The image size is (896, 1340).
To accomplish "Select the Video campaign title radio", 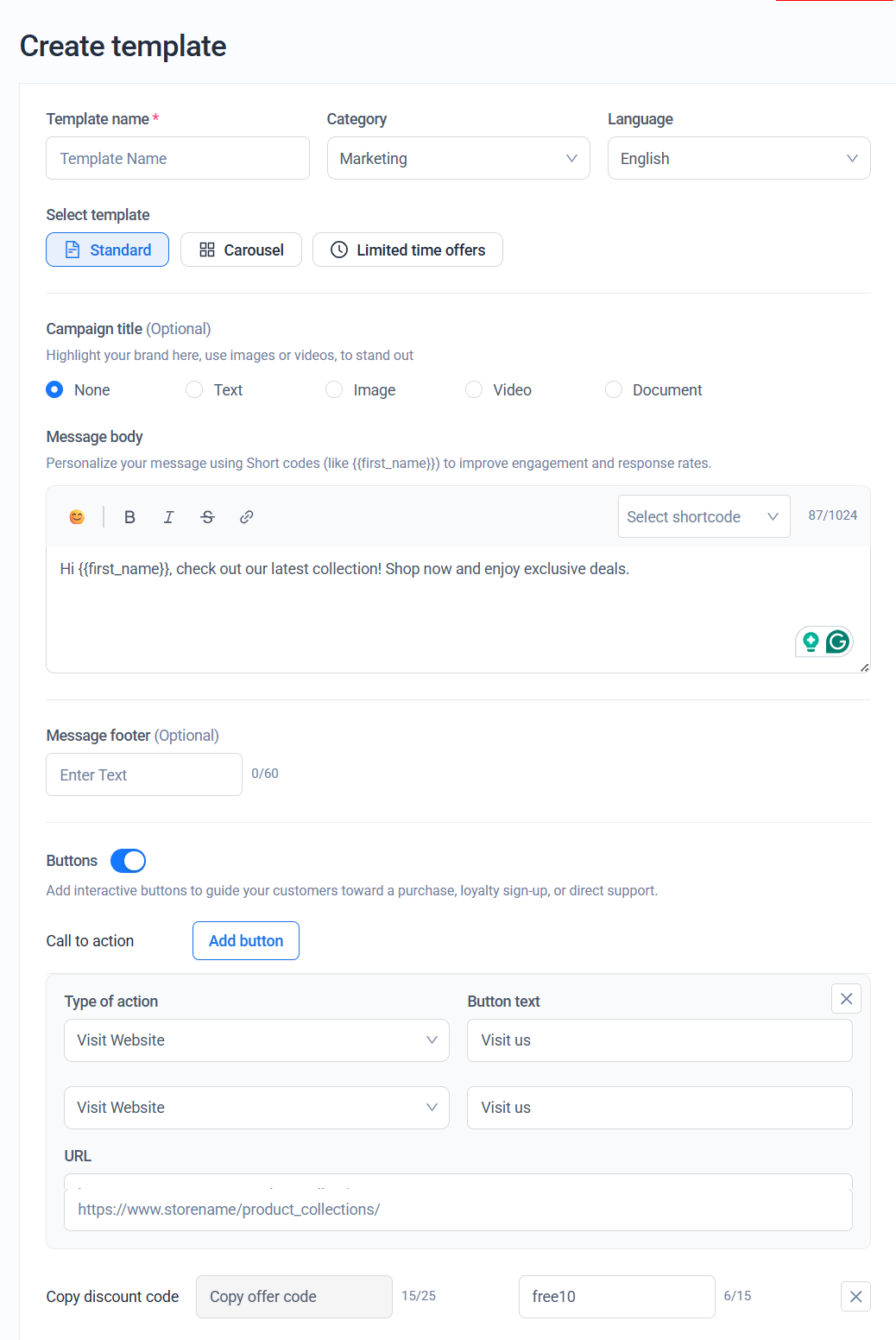I will [x=474, y=390].
